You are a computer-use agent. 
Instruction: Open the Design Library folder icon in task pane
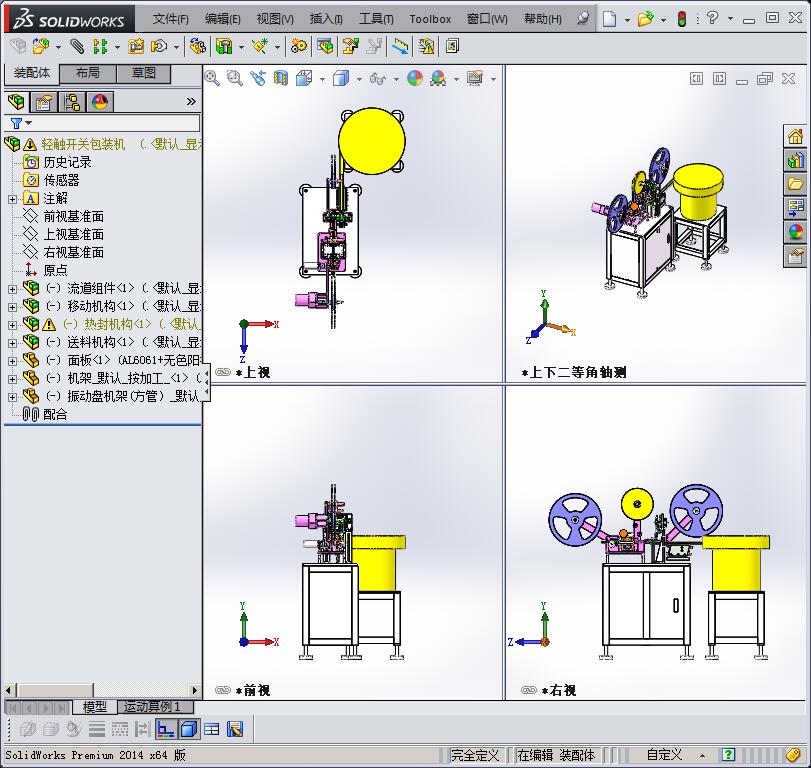795,184
